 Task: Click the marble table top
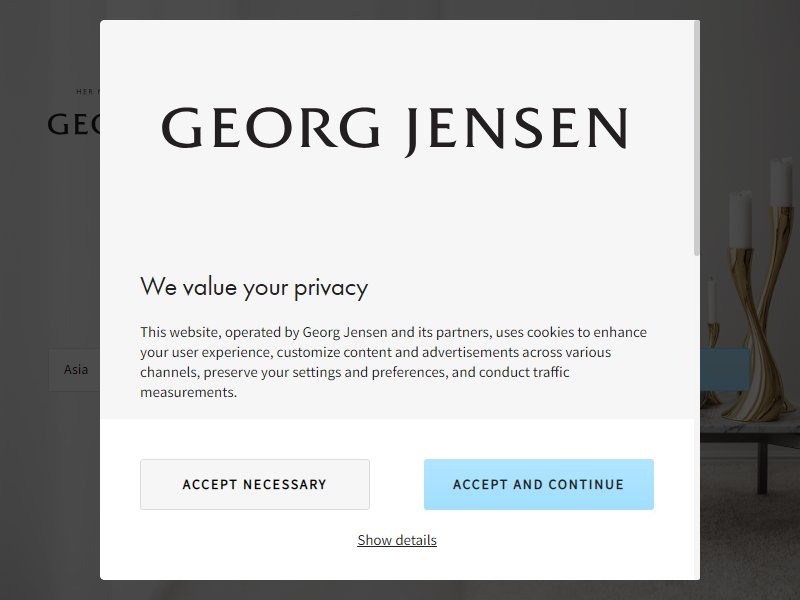click(750, 422)
